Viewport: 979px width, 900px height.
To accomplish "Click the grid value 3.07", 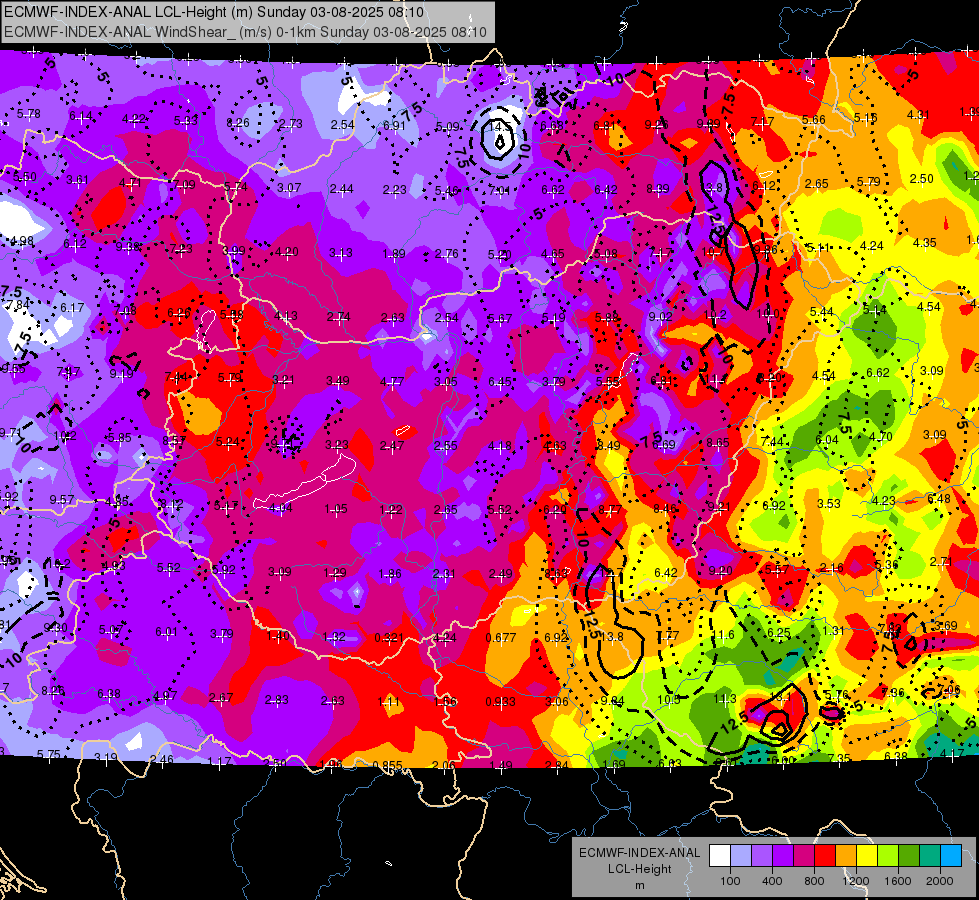I will click(289, 187).
